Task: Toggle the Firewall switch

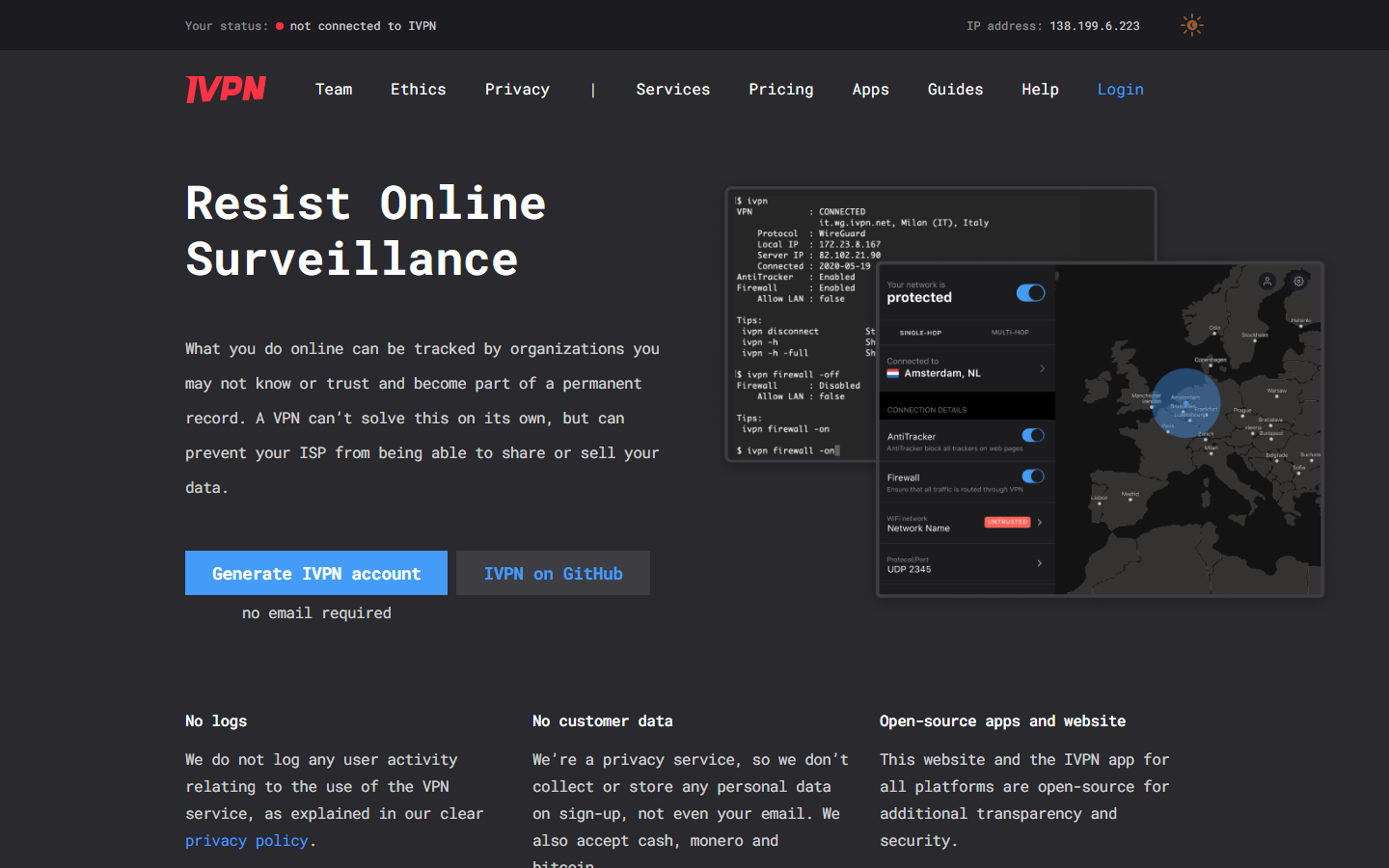Action: (1033, 475)
